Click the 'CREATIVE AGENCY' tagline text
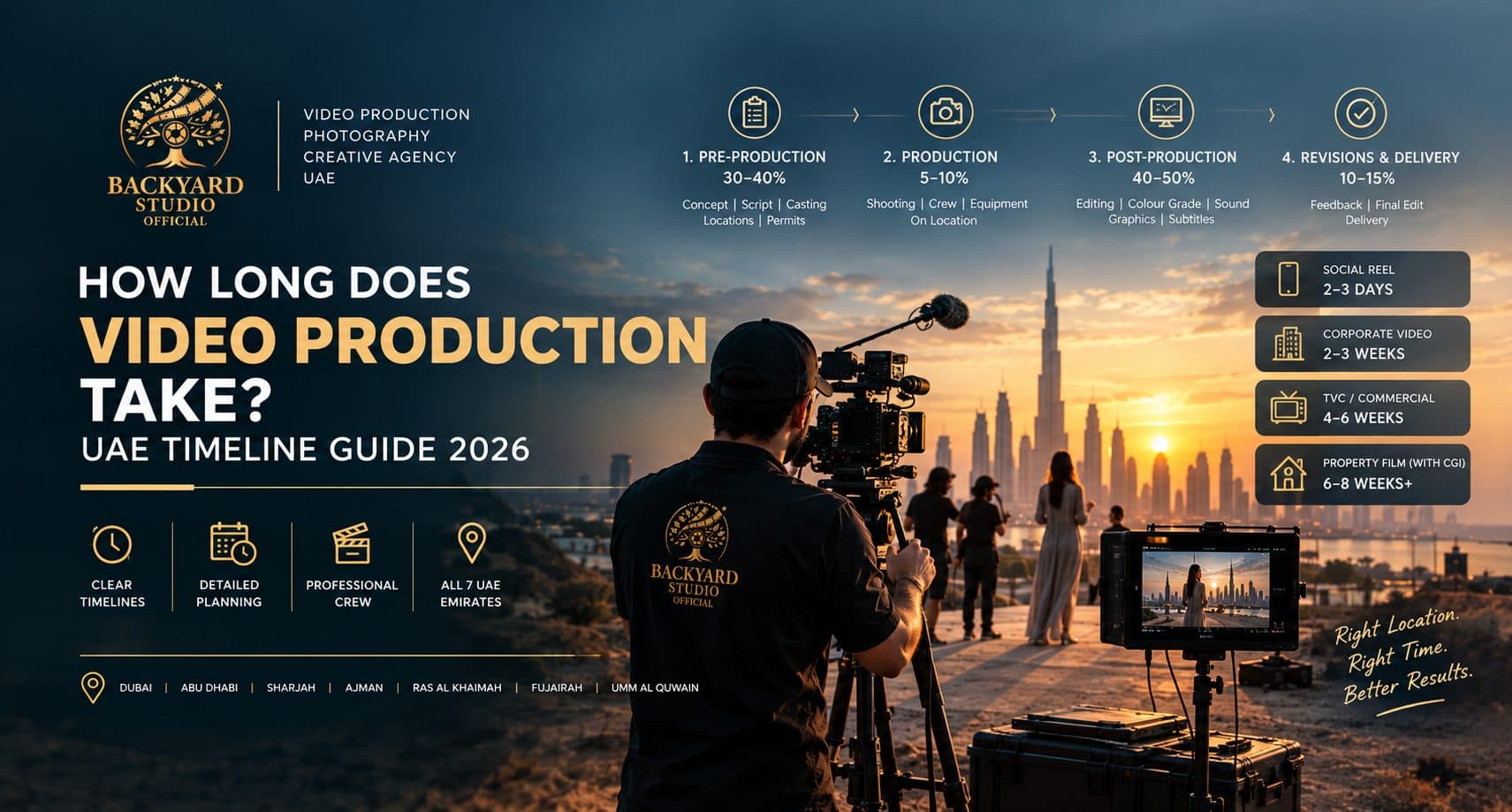The image size is (1512, 812). (380, 156)
